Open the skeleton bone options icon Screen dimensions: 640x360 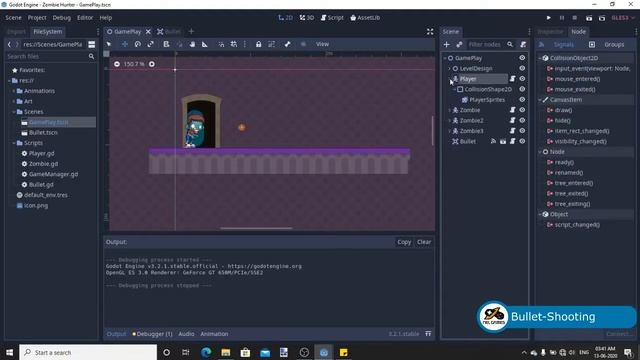(287, 44)
